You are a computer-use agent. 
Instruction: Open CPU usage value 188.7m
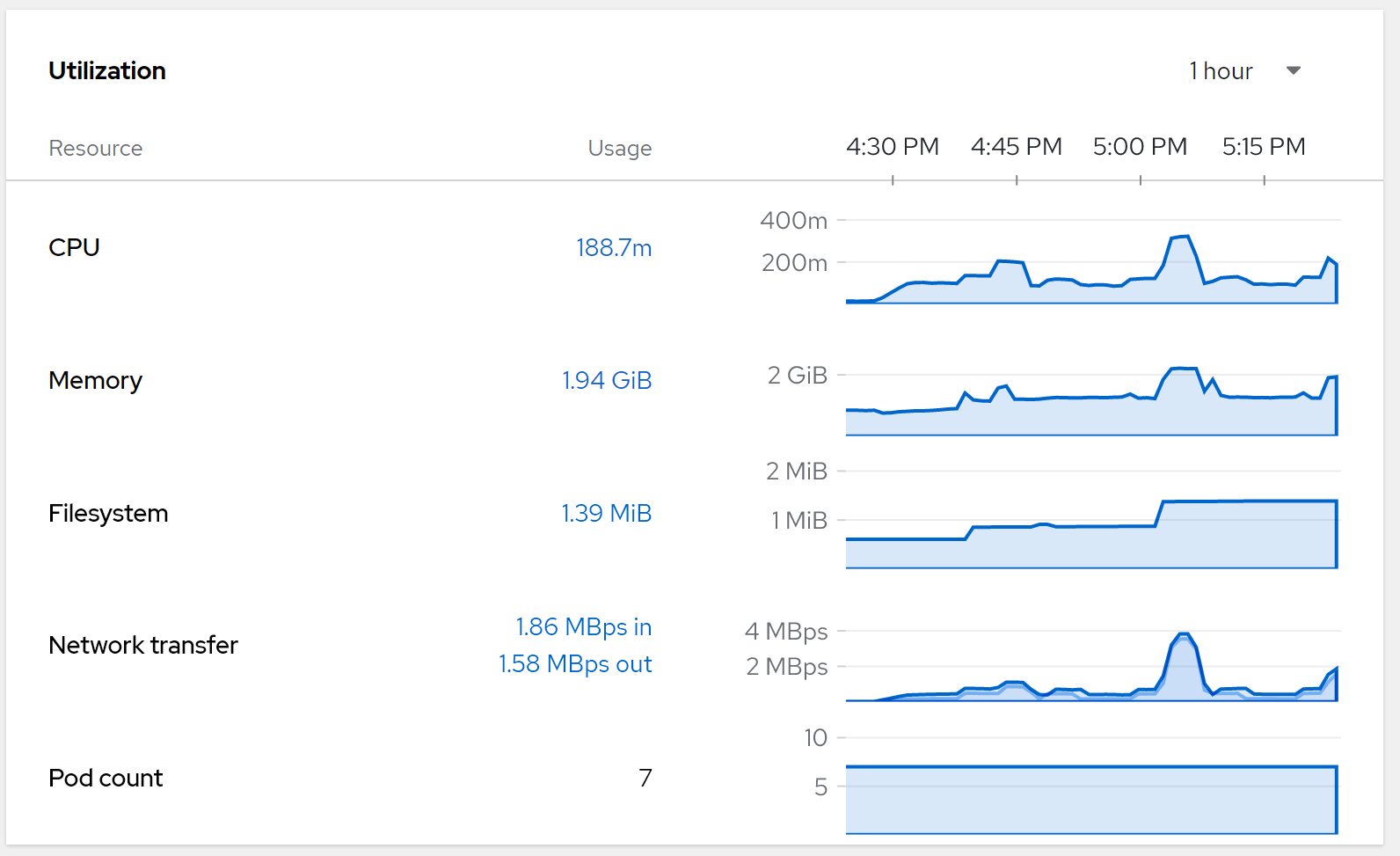tap(613, 248)
